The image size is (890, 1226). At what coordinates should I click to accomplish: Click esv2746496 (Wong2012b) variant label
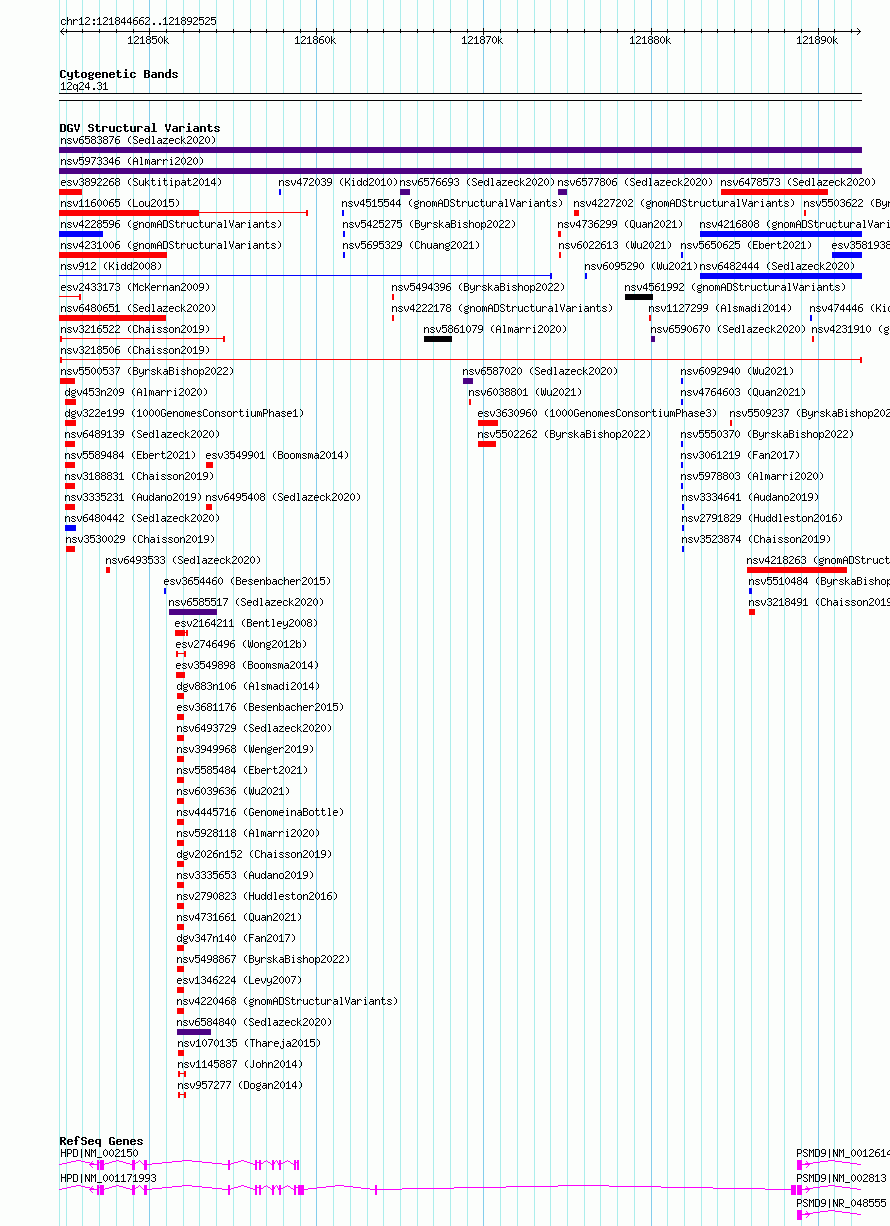[x=242, y=644]
